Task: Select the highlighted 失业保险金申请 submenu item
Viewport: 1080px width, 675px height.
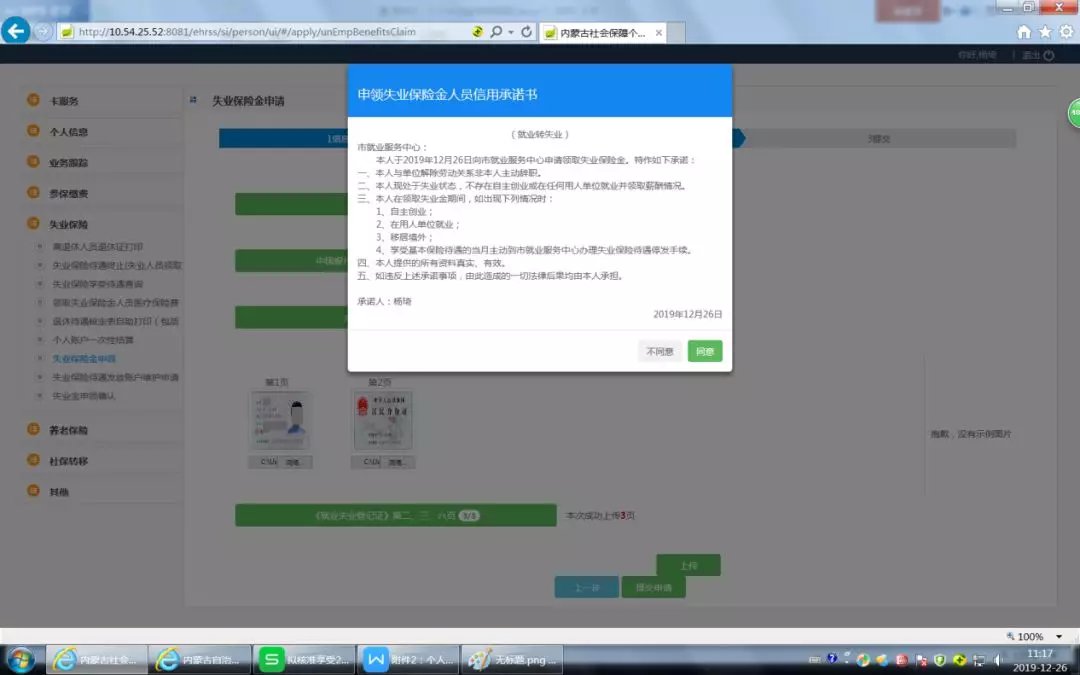Action: click(84, 359)
